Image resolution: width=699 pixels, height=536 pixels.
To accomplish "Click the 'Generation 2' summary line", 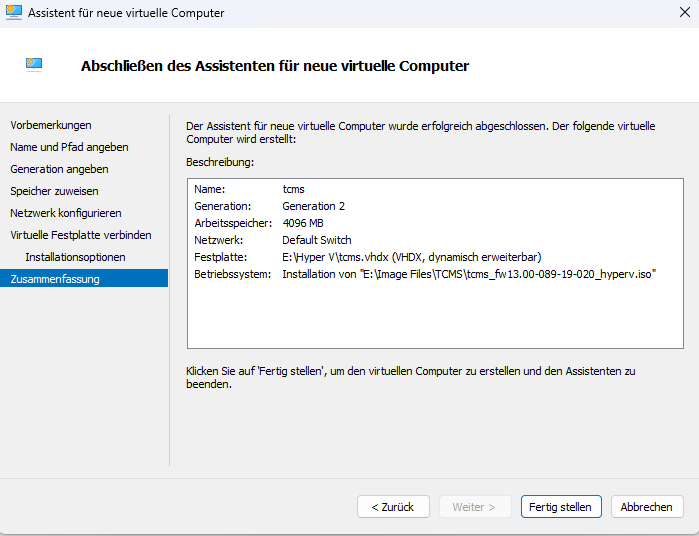I will (x=313, y=206).
